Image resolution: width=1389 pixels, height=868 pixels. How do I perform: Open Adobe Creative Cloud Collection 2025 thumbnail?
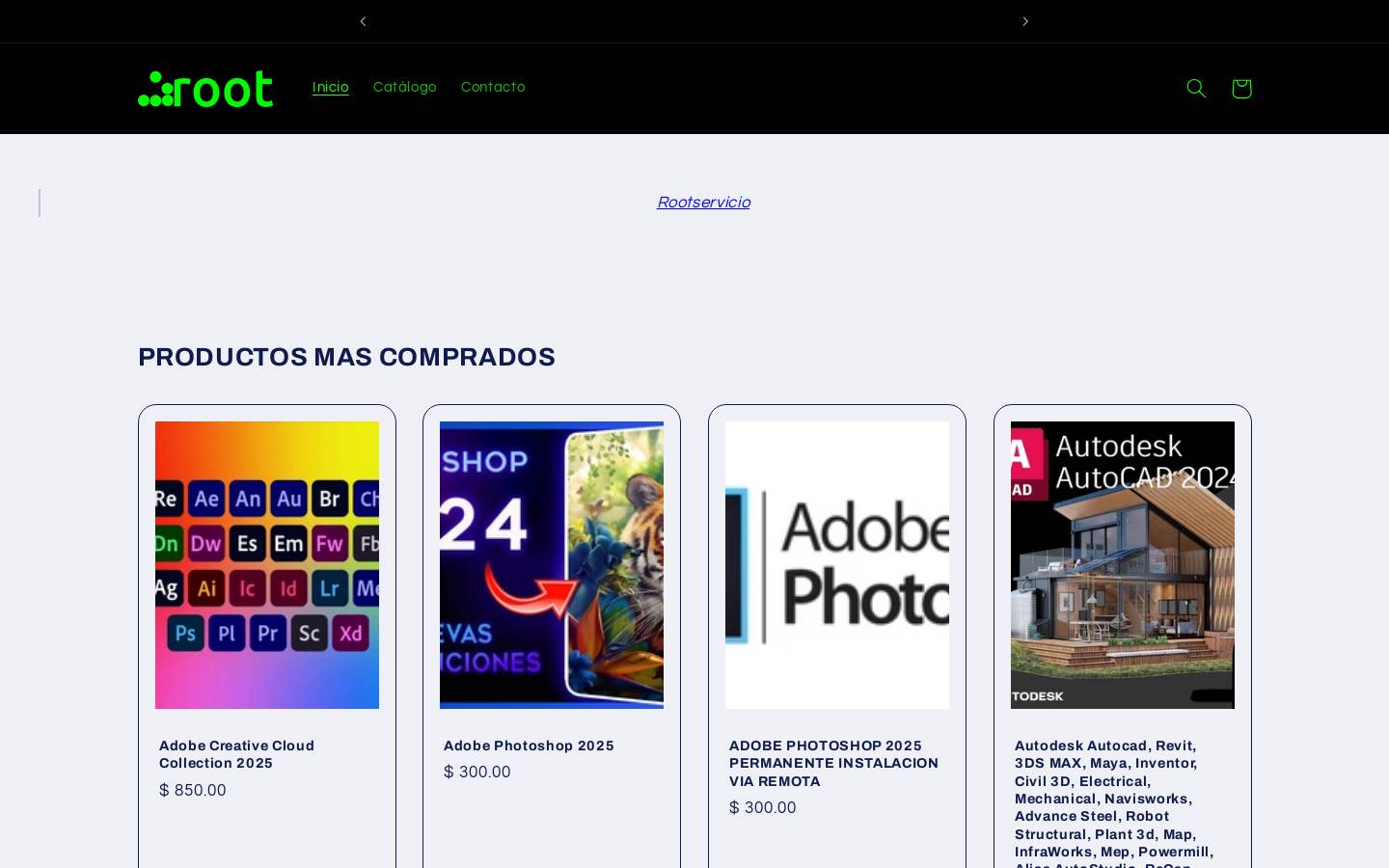tap(267, 565)
